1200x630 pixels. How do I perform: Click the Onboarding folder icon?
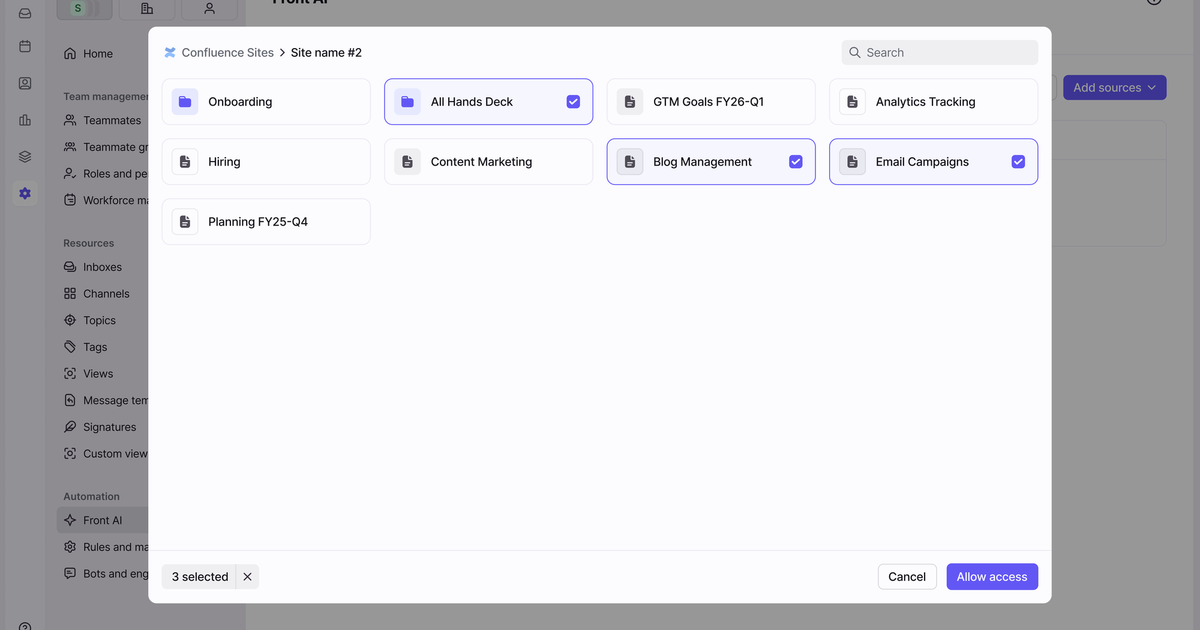185,102
